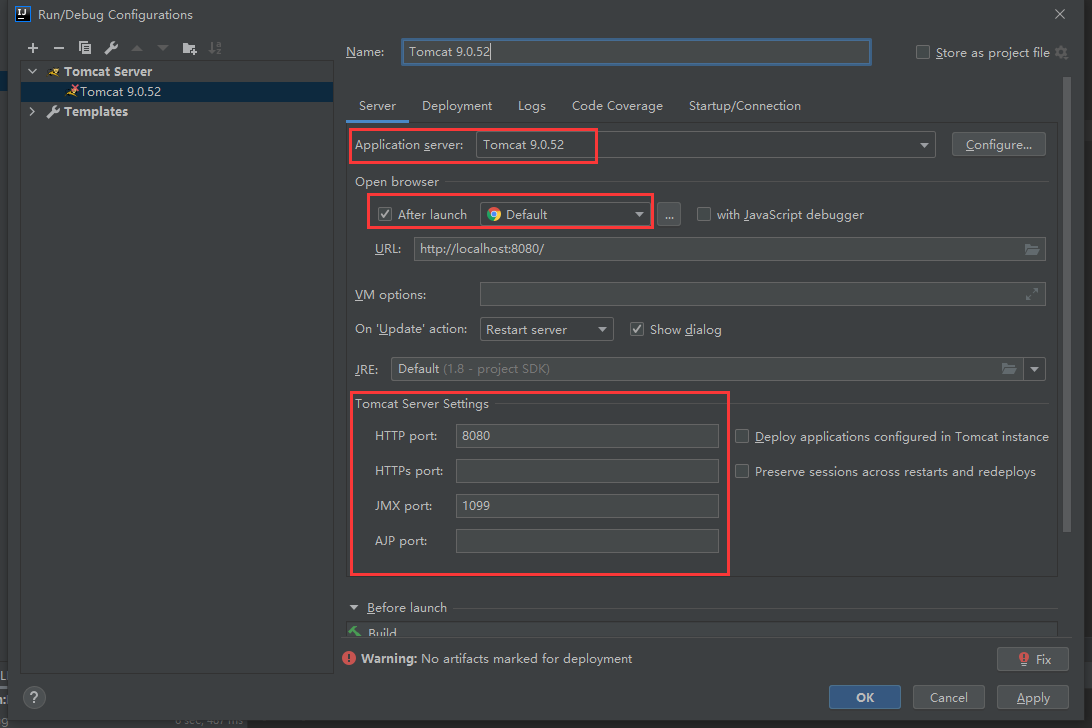Close the Run/Debug Configurations dialog
Screen dimensions: 1092x728
(1060, 14)
